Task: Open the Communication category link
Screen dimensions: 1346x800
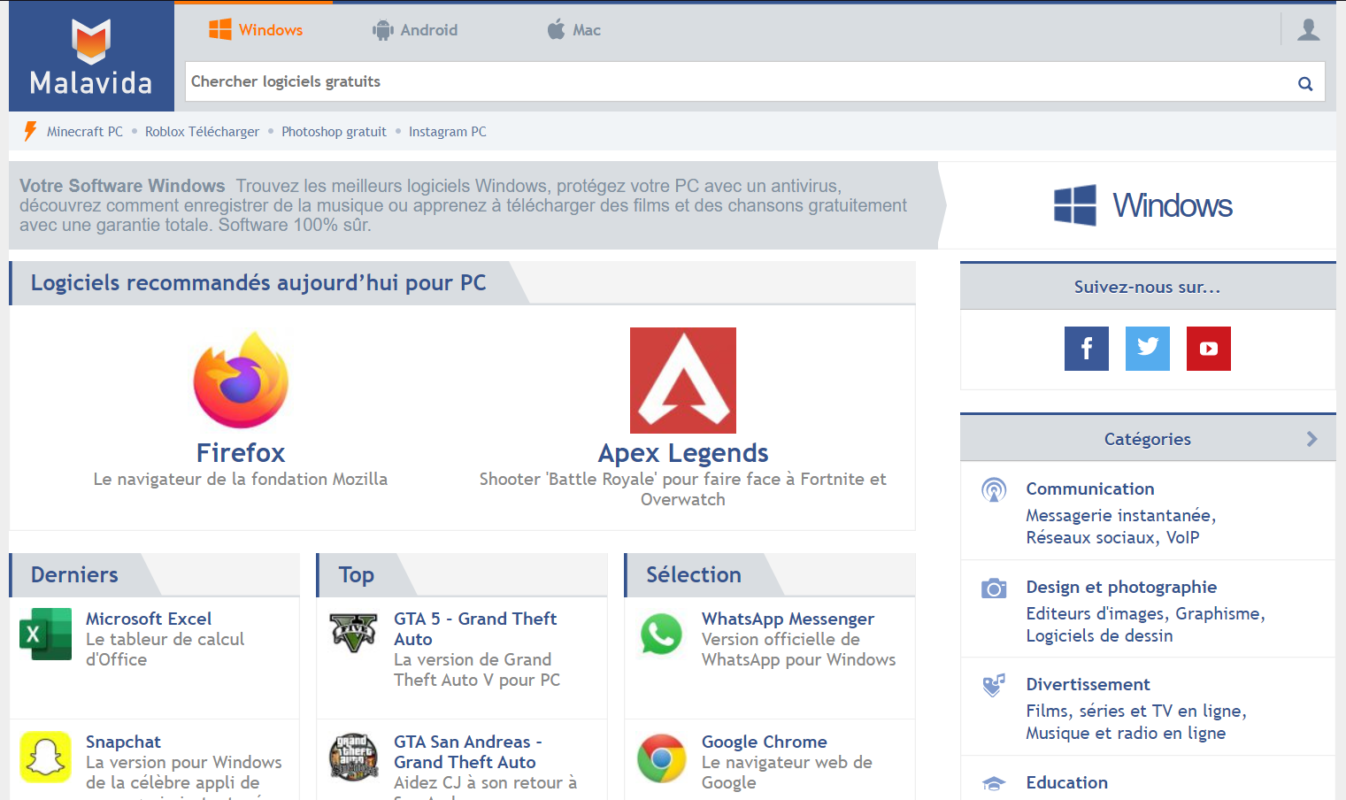Action: (x=1090, y=489)
